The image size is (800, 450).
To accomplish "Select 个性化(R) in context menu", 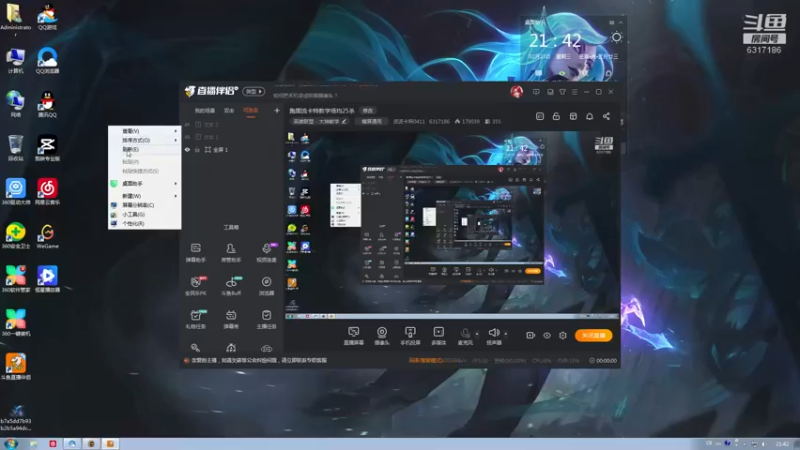I will 144,223.
